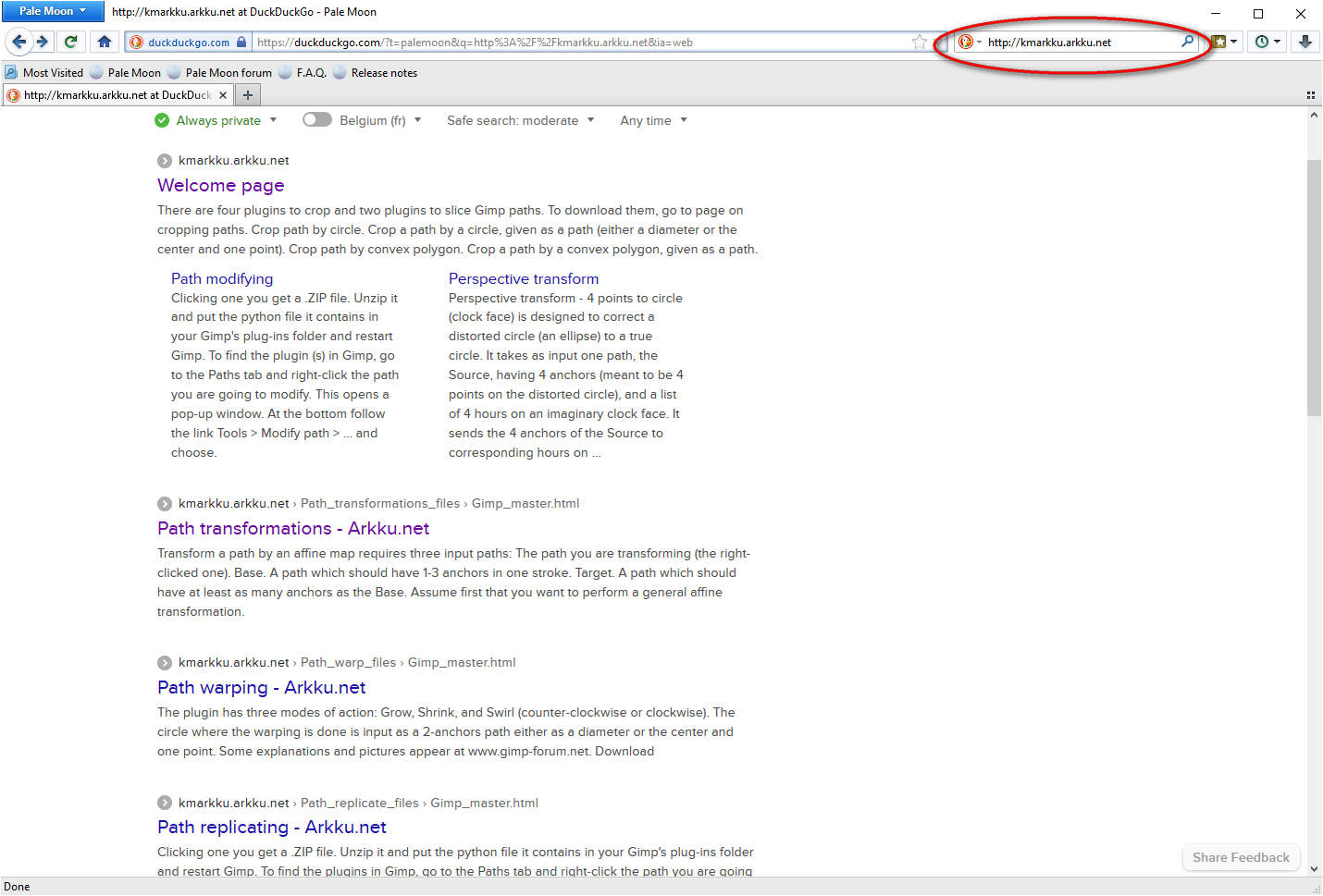
Task: Open the Path modifying sublink
Action: click(x=222, y=279)
